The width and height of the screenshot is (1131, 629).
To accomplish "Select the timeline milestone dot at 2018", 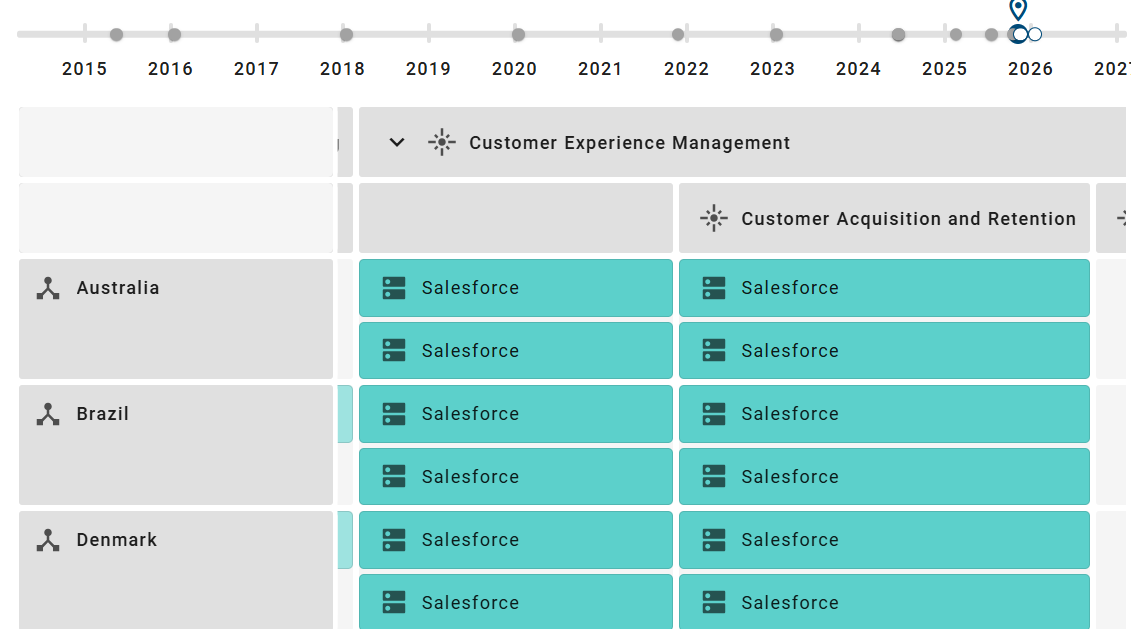I will 346,35.
